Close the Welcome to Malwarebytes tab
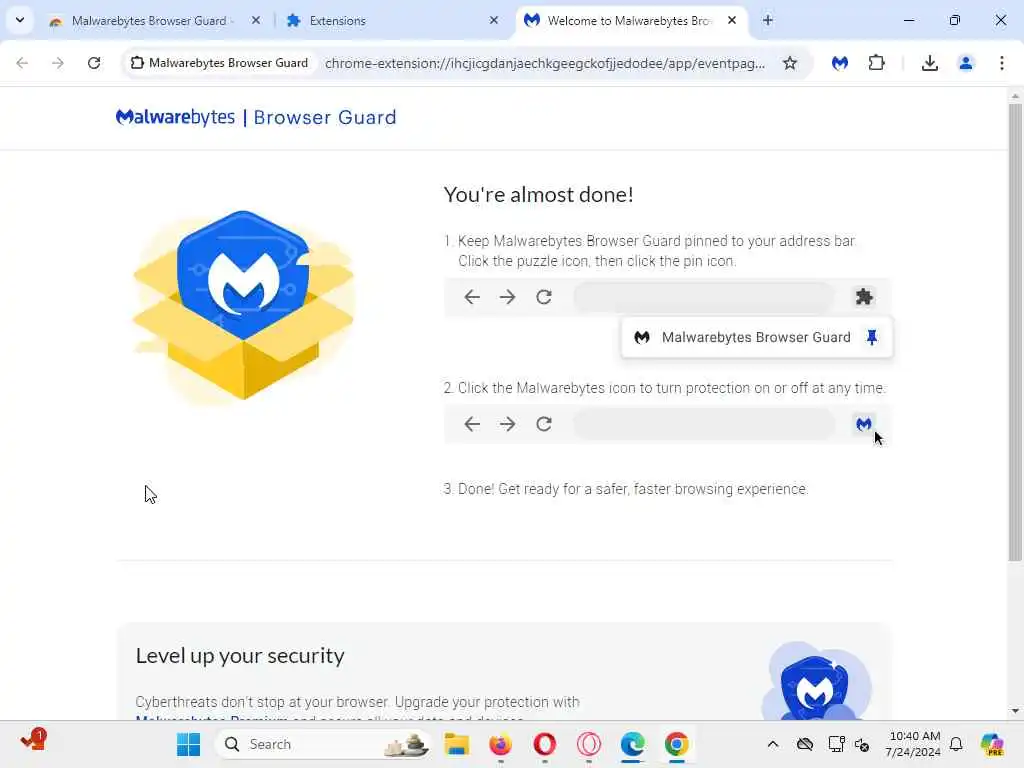1024x768 pixels. coord(732,20)
